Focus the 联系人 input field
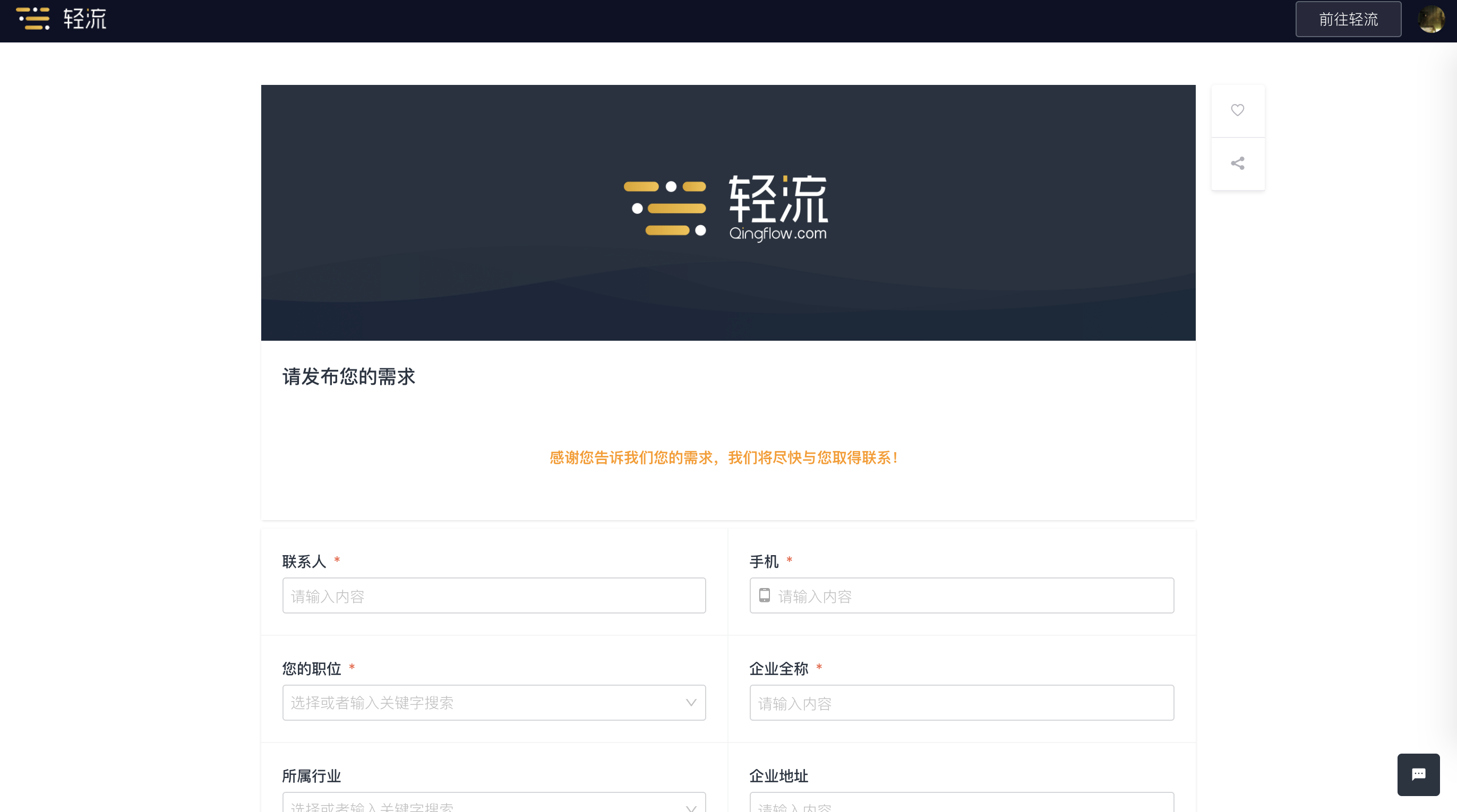The width and height of the screenshot is (1457, 812). [494, 595]
